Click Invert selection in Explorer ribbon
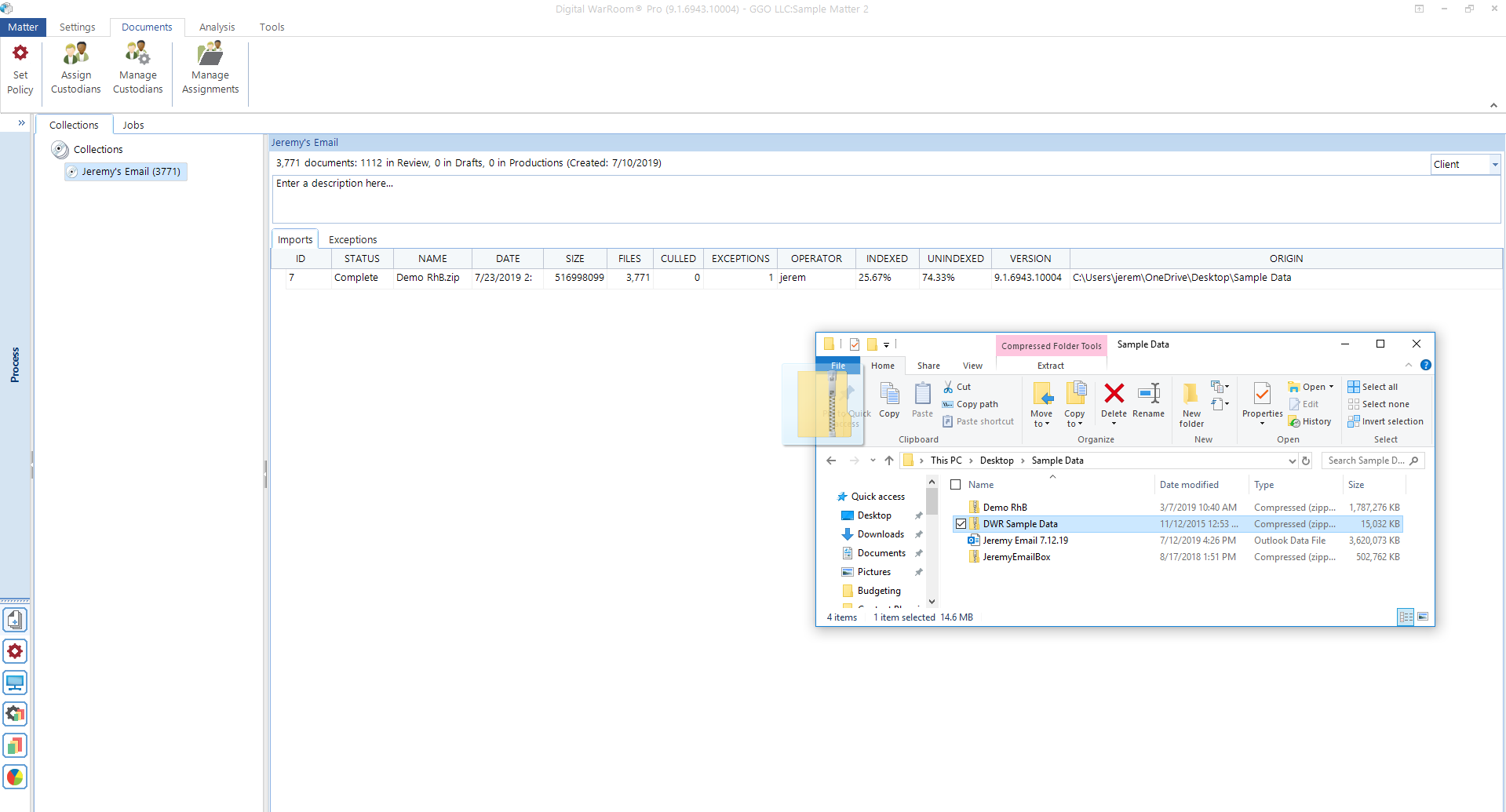The height and width of the screenshot is (812, 1506). click(x=1385, y=421)
